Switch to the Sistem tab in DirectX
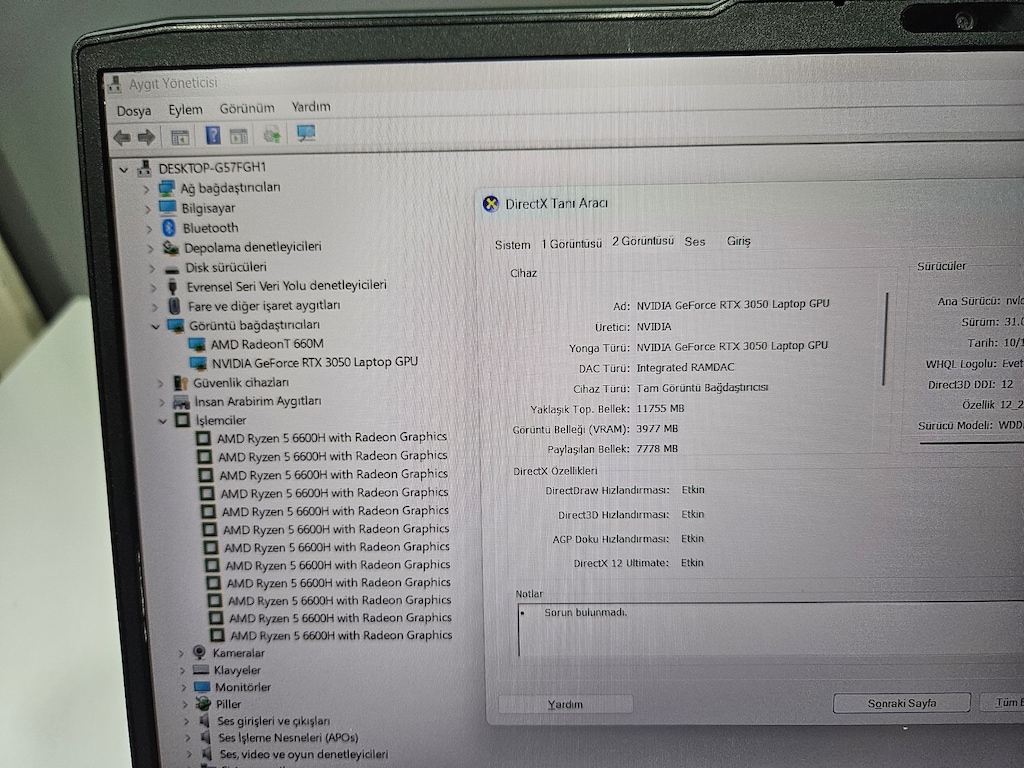Screen dimensions: 1024x768 click(x=513, y=245)
